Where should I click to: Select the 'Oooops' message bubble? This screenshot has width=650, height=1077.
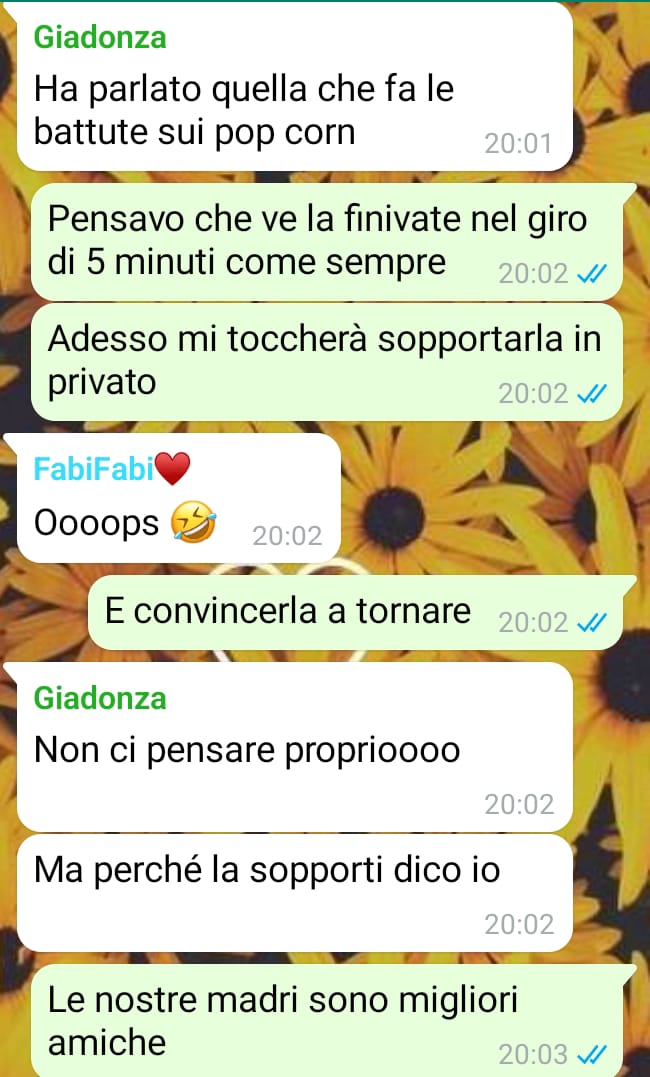click(179, 498)
